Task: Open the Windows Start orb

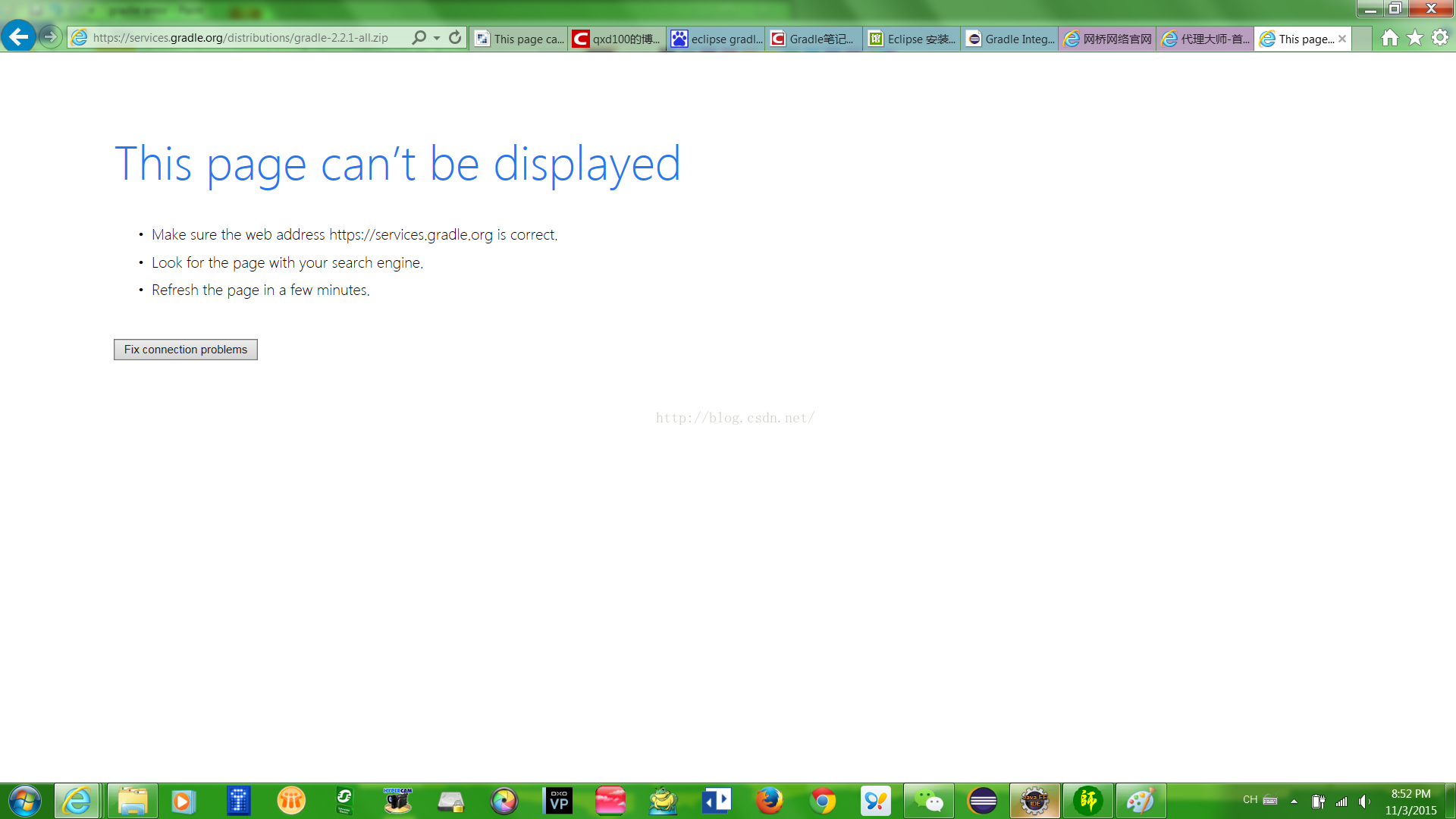Action: point(25,801)
